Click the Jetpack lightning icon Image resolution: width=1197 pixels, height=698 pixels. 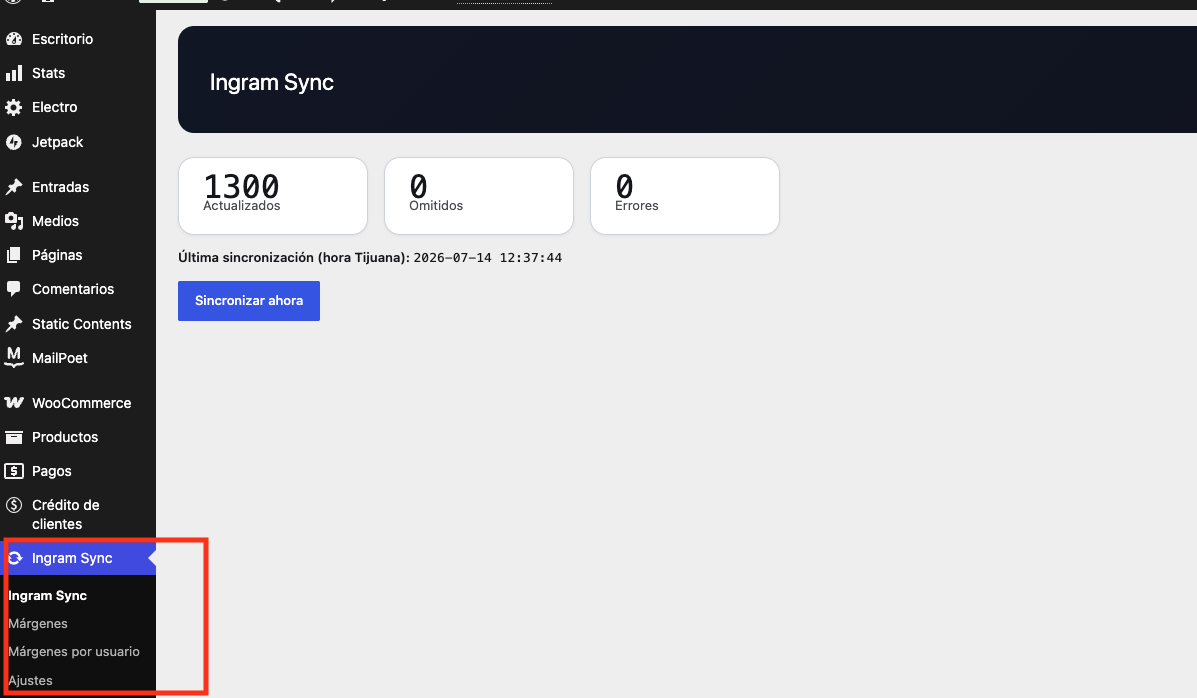tap(14, 142)
